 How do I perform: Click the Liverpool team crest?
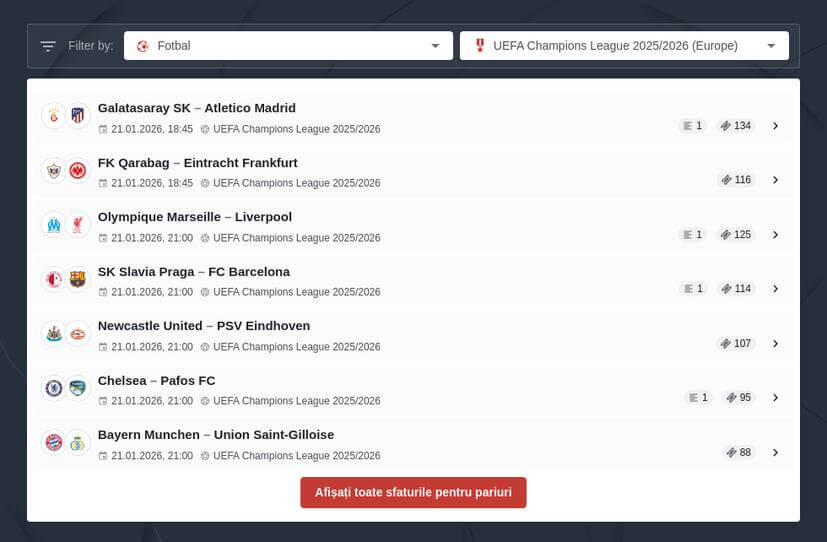coord(78,225)
